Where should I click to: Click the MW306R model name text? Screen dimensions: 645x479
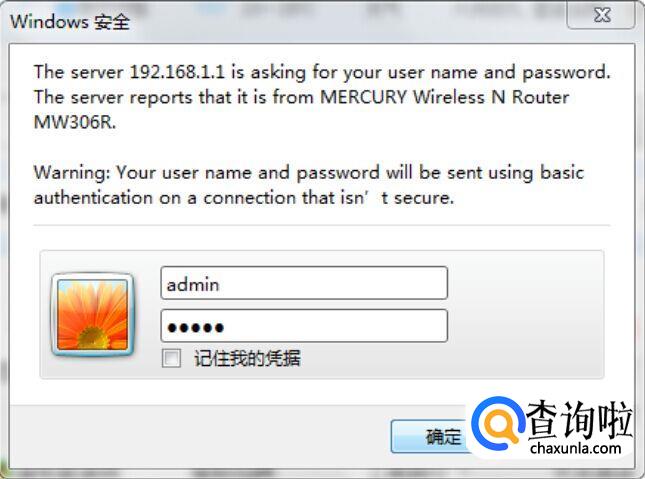tap(75, 122)
